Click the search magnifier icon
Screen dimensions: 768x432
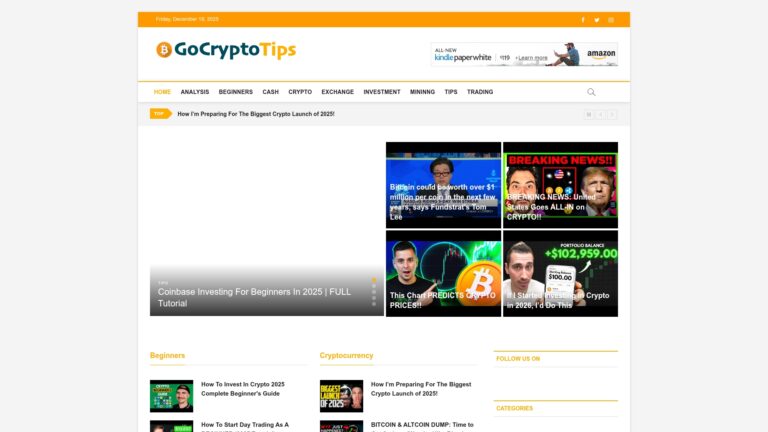click(x=591, y=92)
